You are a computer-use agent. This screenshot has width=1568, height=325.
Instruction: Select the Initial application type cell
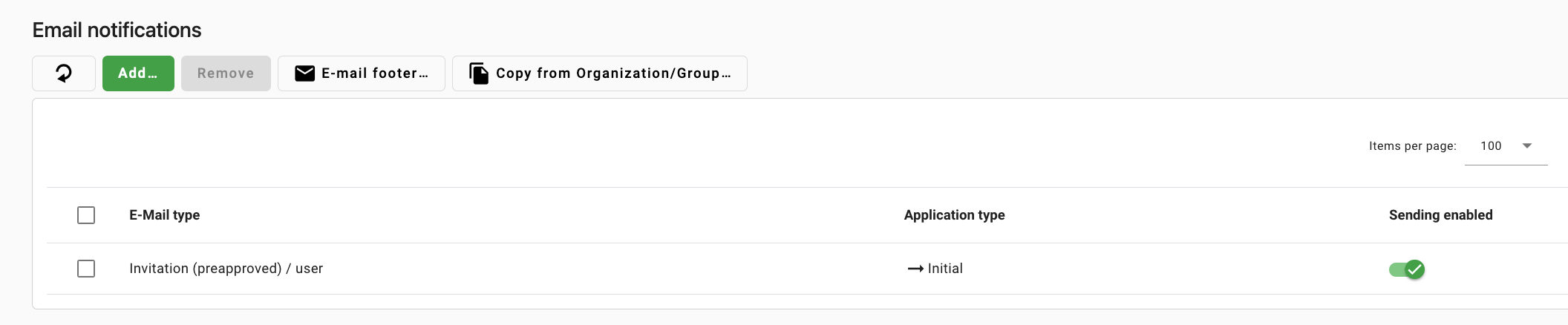coord(945,269)
